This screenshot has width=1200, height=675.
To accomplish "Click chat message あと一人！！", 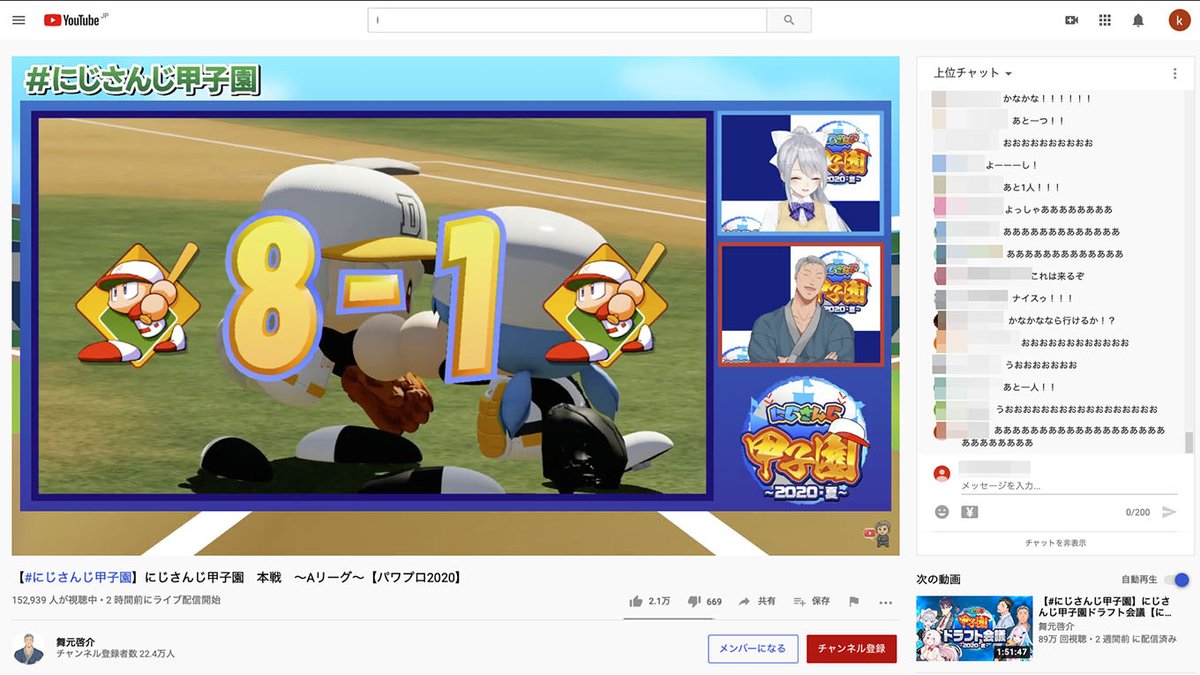I will (1029, 387).
